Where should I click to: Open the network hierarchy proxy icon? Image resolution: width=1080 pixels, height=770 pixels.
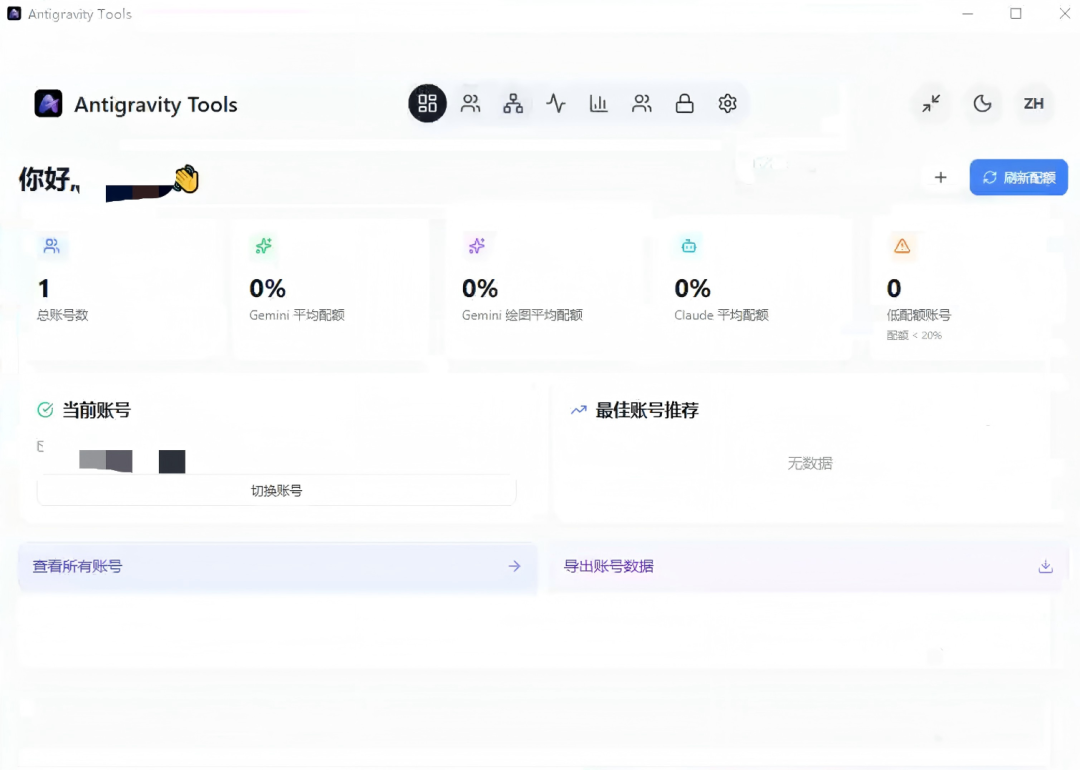coord(513,103)
